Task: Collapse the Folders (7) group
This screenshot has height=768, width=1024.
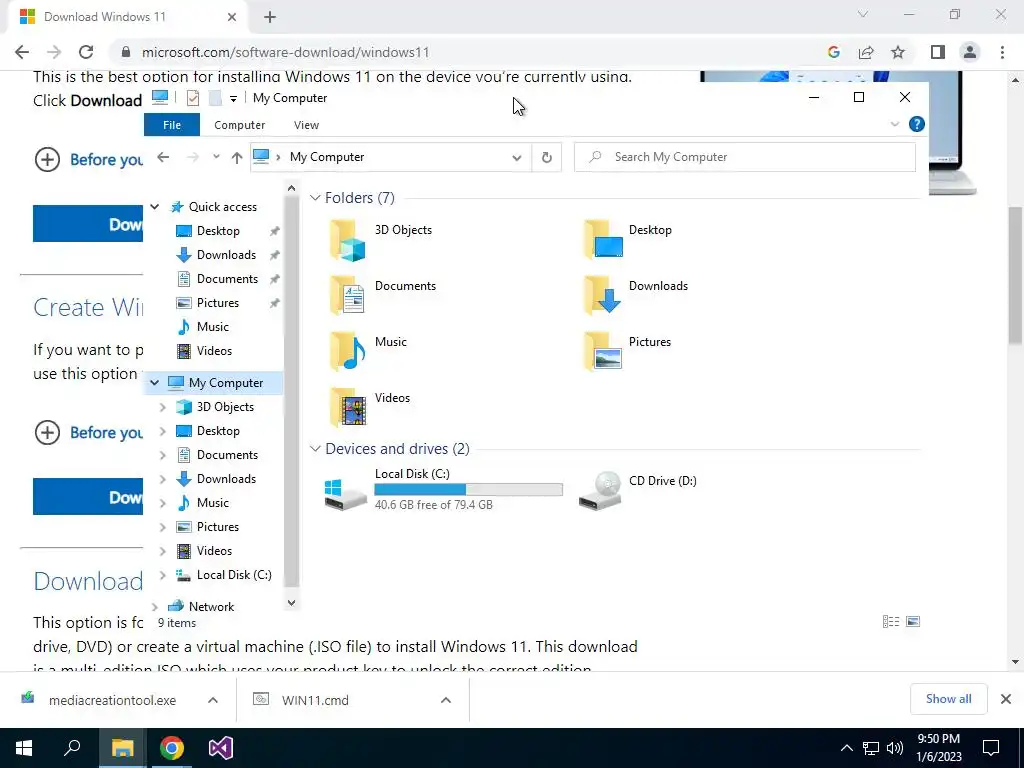Action: tap(315, 198)
